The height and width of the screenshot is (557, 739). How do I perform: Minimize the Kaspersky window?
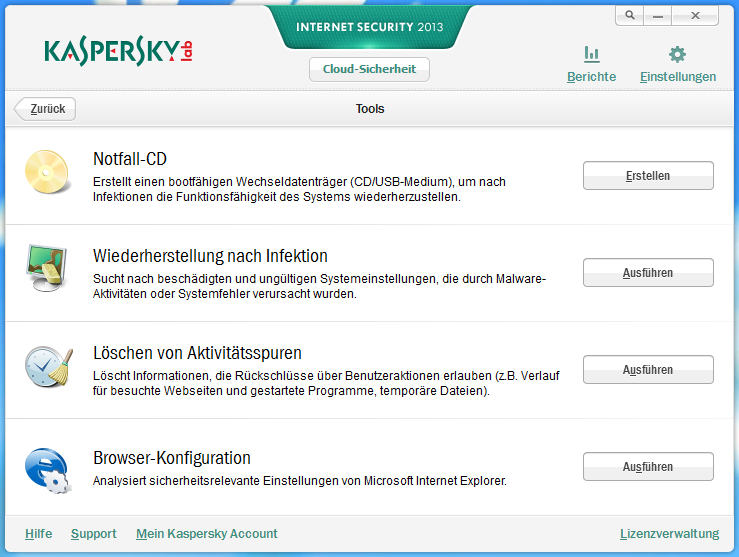658,15
